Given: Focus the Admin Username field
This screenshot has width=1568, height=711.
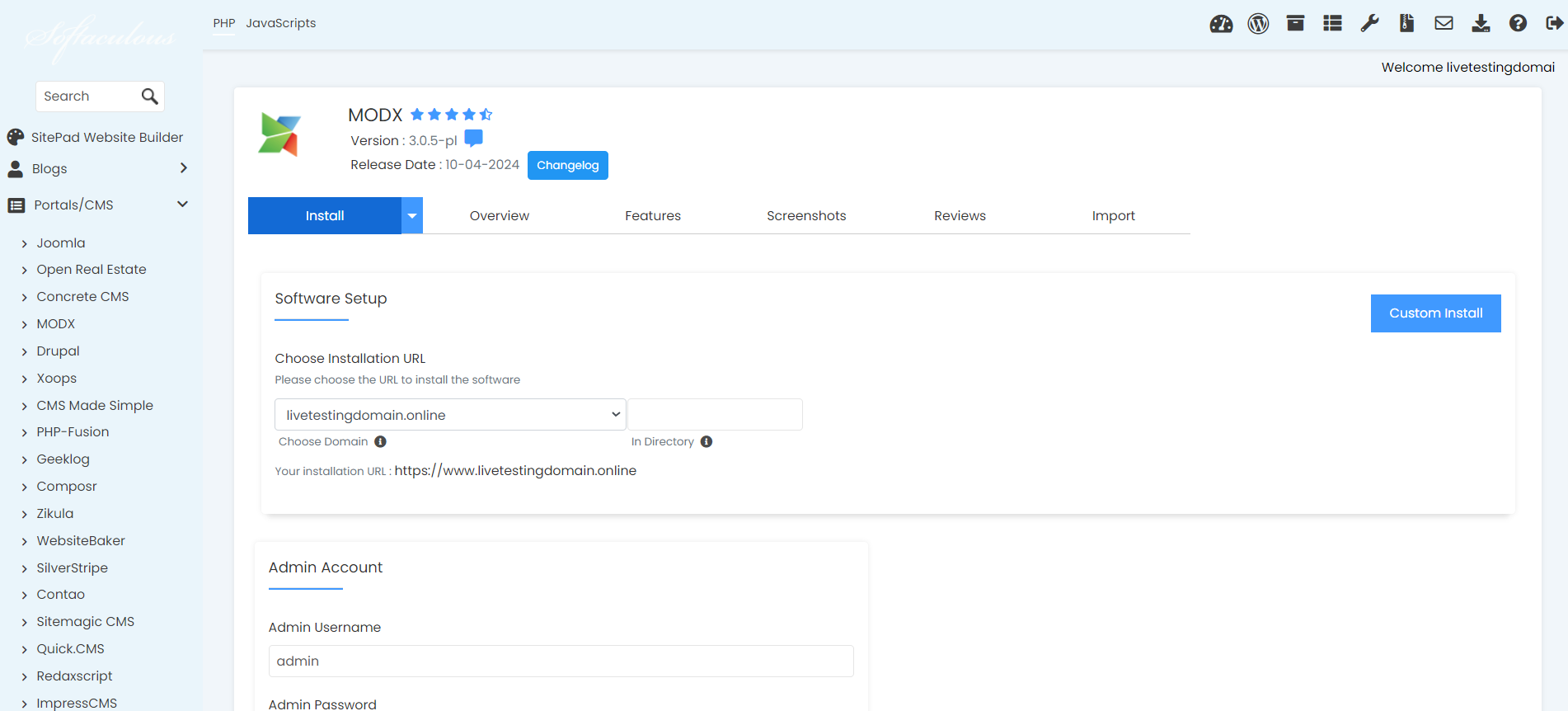Looking at the screenshot, I should 561,662.
